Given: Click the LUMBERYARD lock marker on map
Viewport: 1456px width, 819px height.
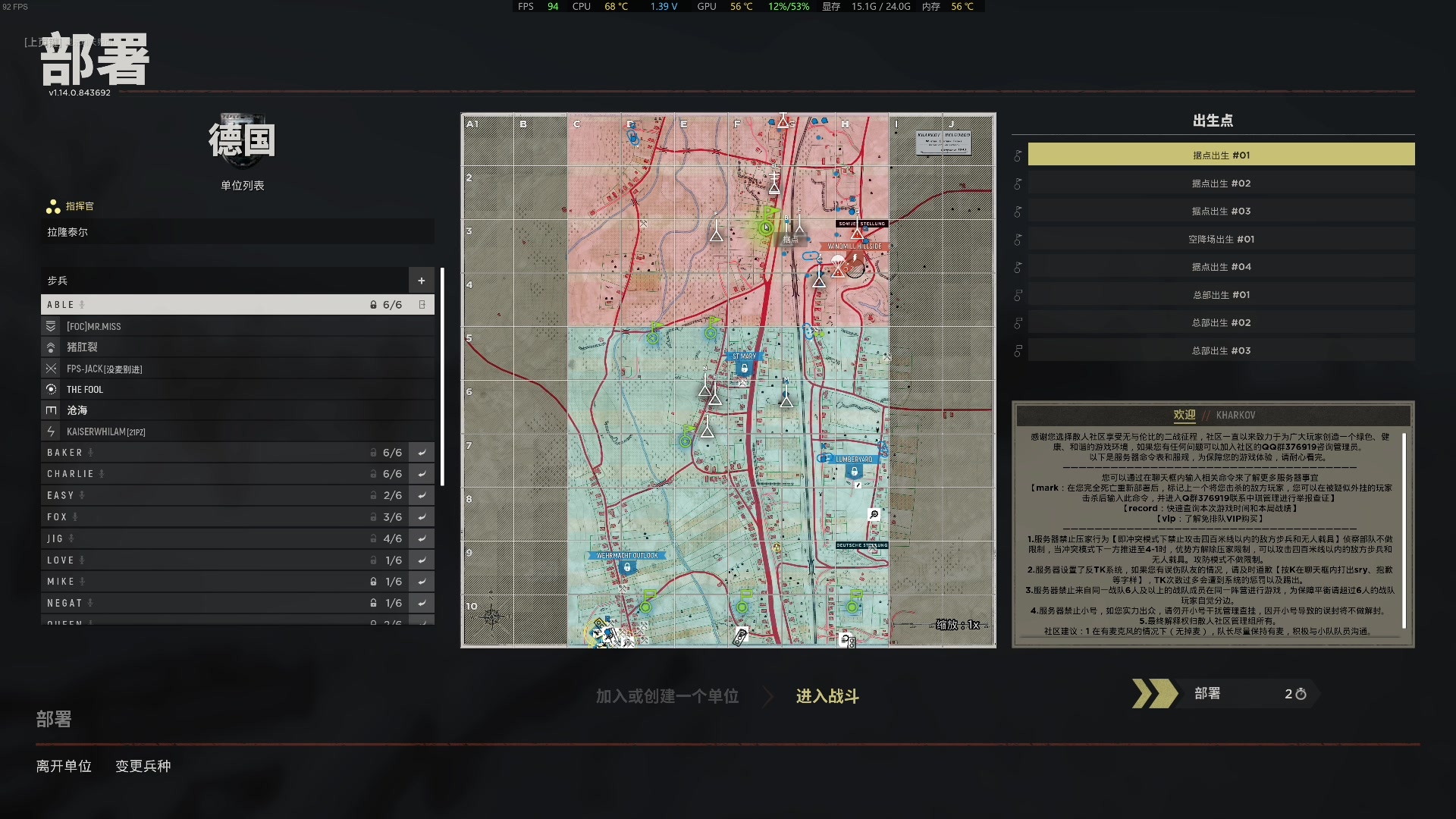Looking at the screenshot, I should [x=854, y=472].
